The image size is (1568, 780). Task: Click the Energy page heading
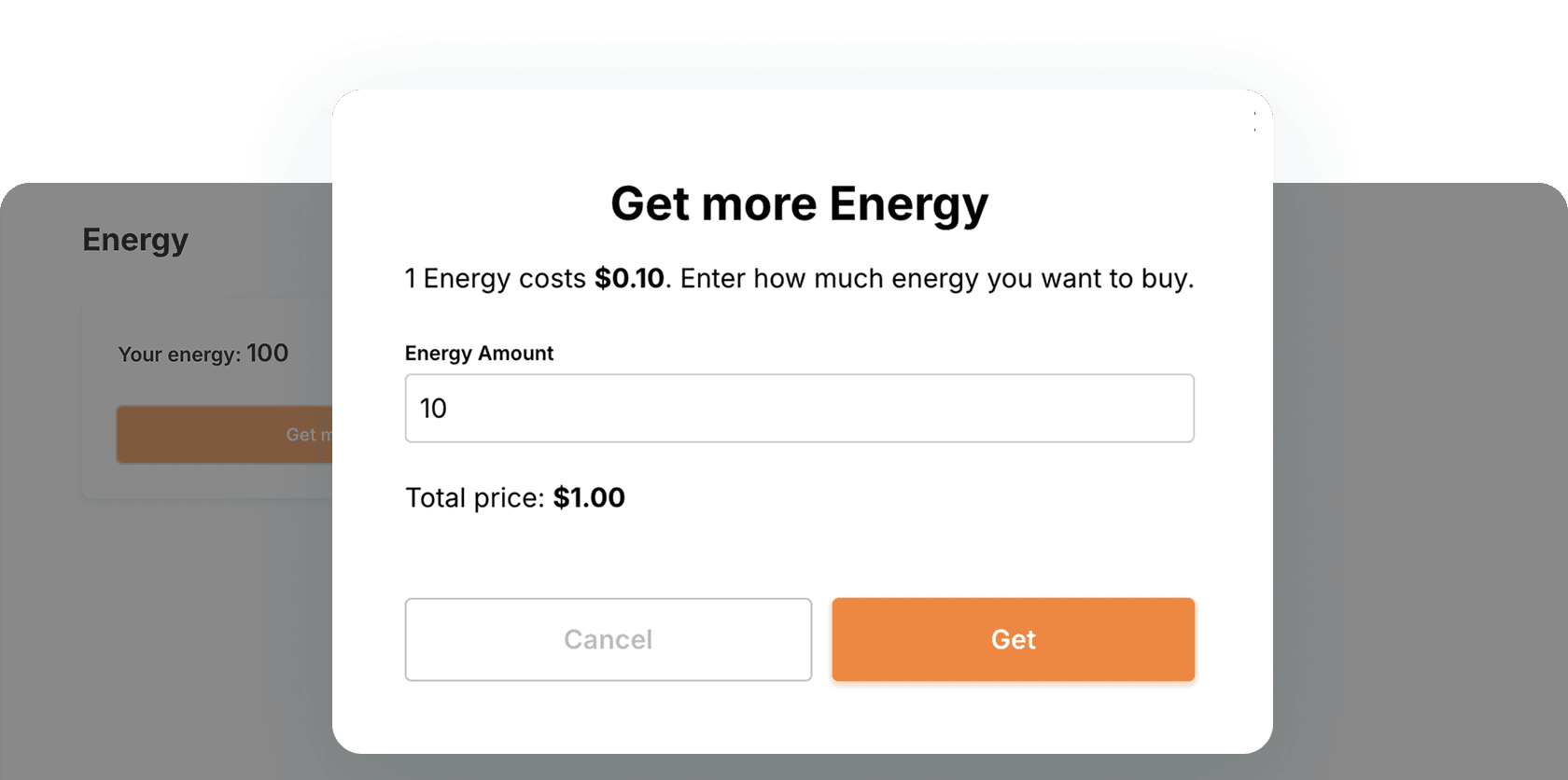pos(134,240)
